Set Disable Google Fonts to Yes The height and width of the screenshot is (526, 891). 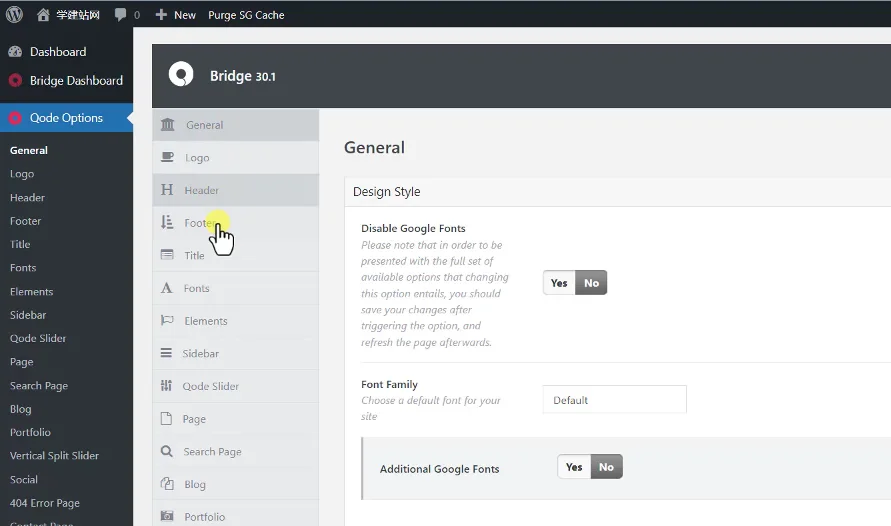tap(559, 283)
